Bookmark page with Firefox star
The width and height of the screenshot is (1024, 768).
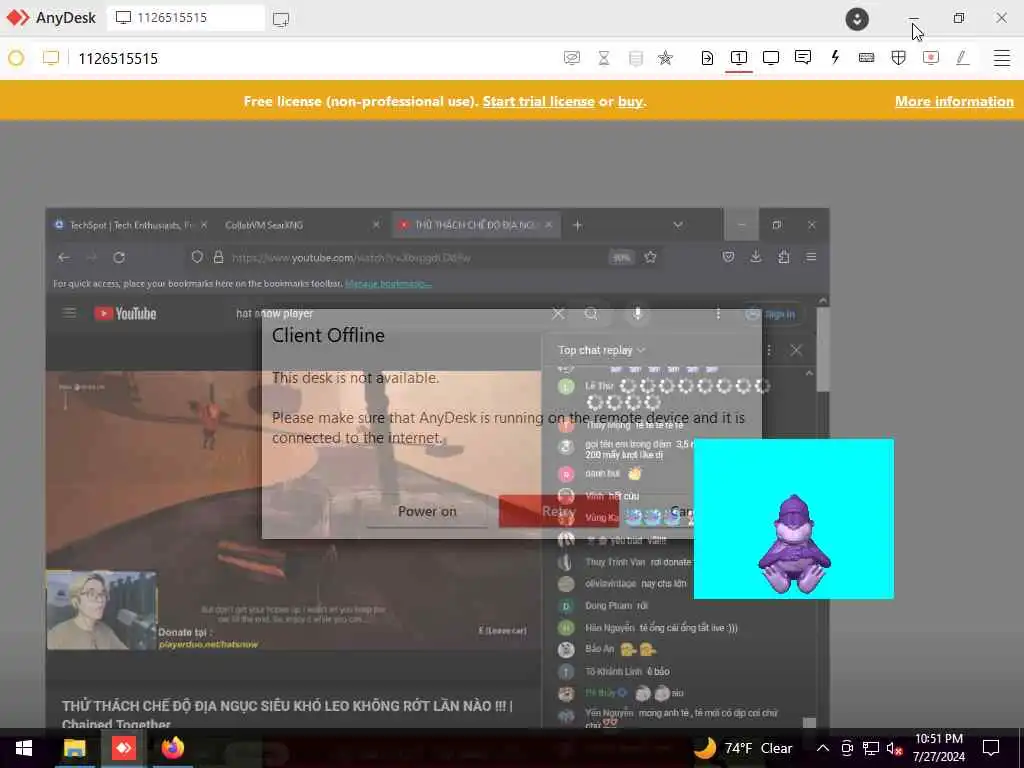pyautogui.click(x=650, y=257)
